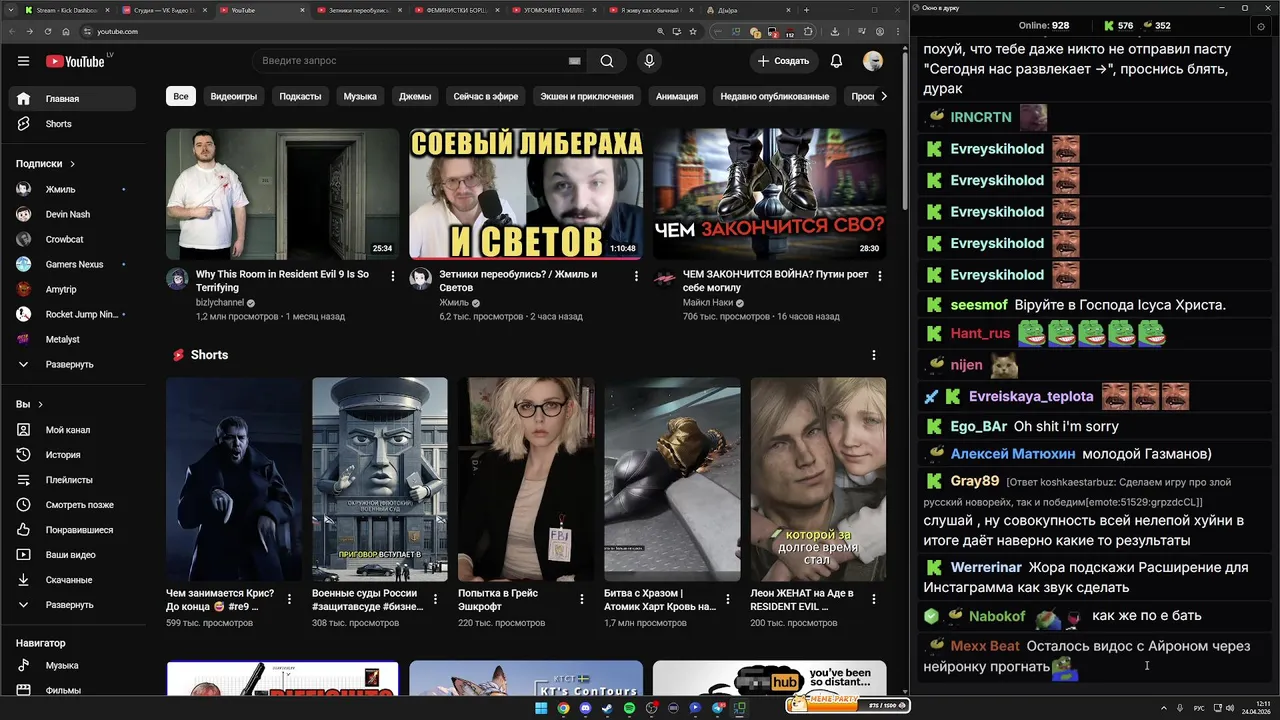Open Steam from the taskbar

[607, 708]
